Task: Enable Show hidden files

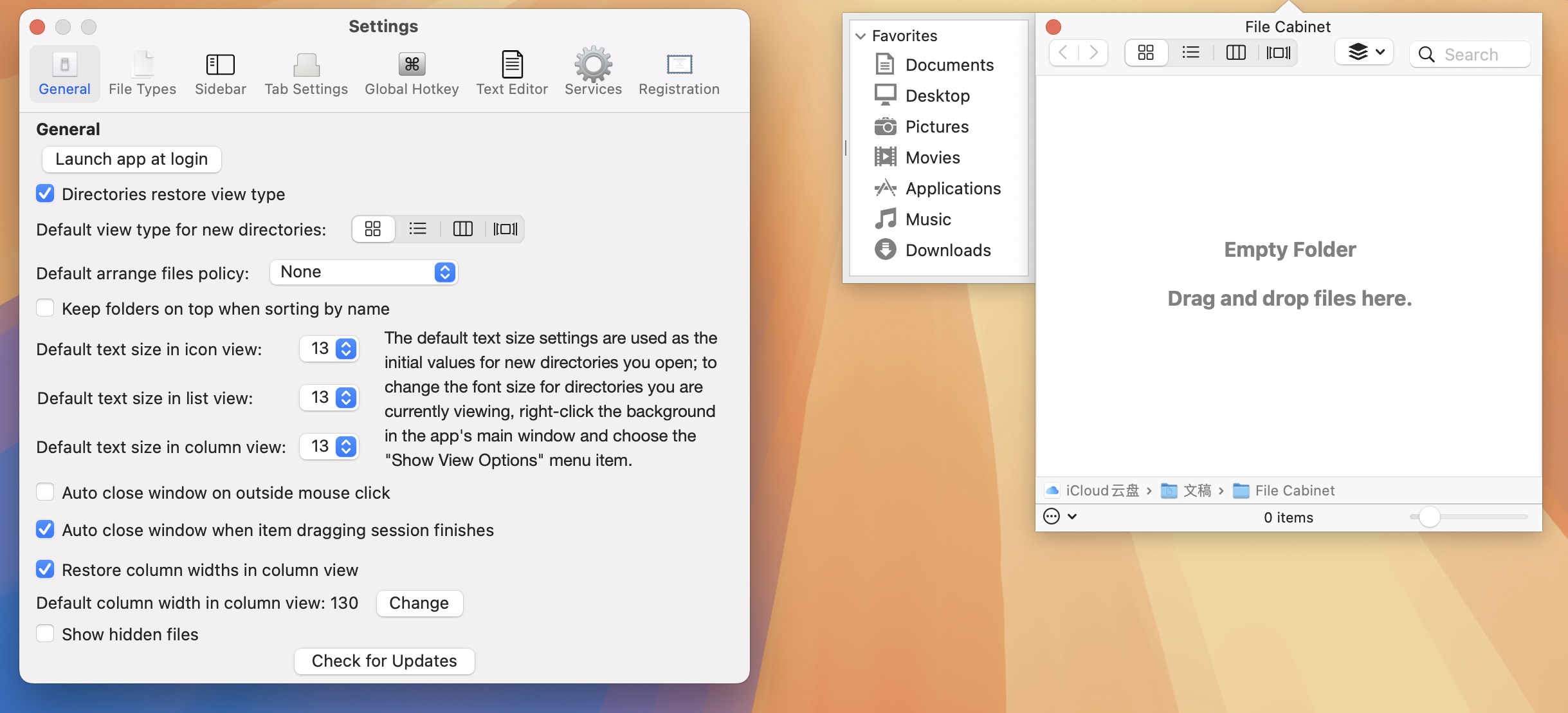Action: tap(45, 633)
